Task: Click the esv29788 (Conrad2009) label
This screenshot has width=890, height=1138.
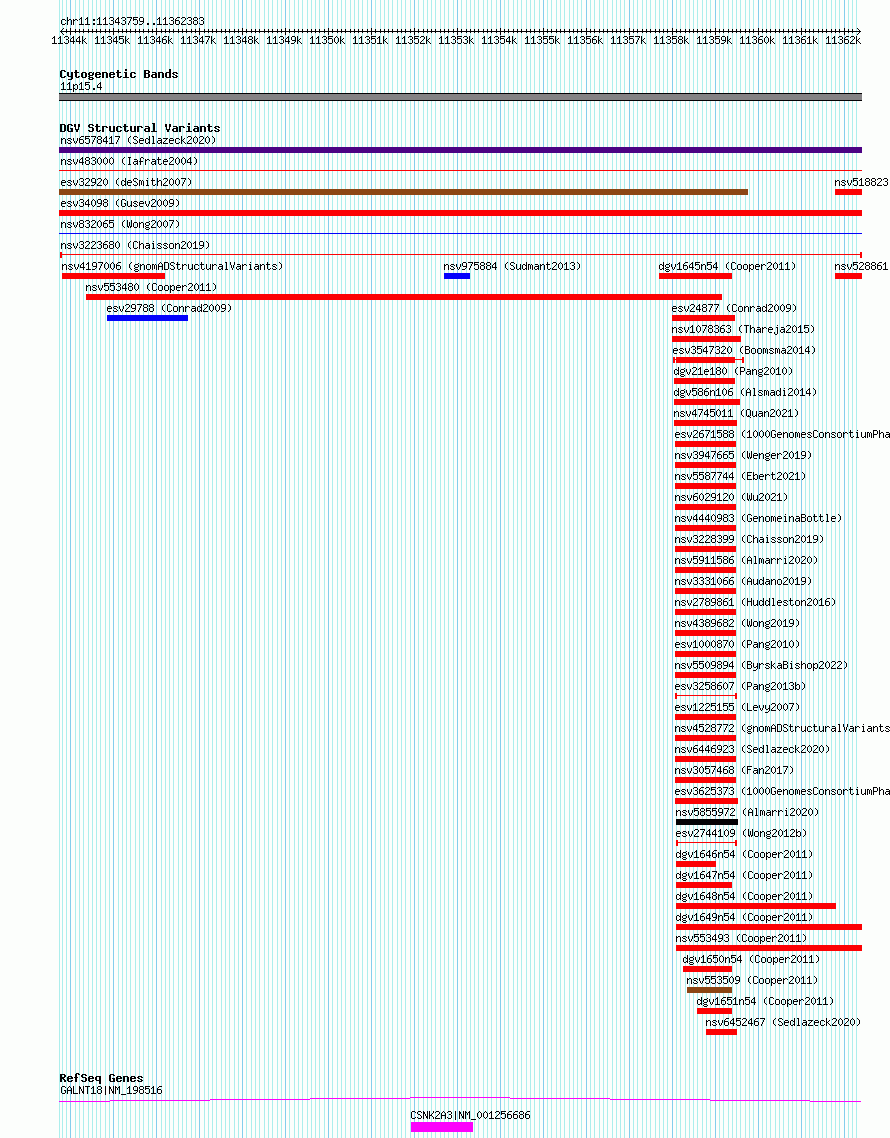Action: (169, 308)
